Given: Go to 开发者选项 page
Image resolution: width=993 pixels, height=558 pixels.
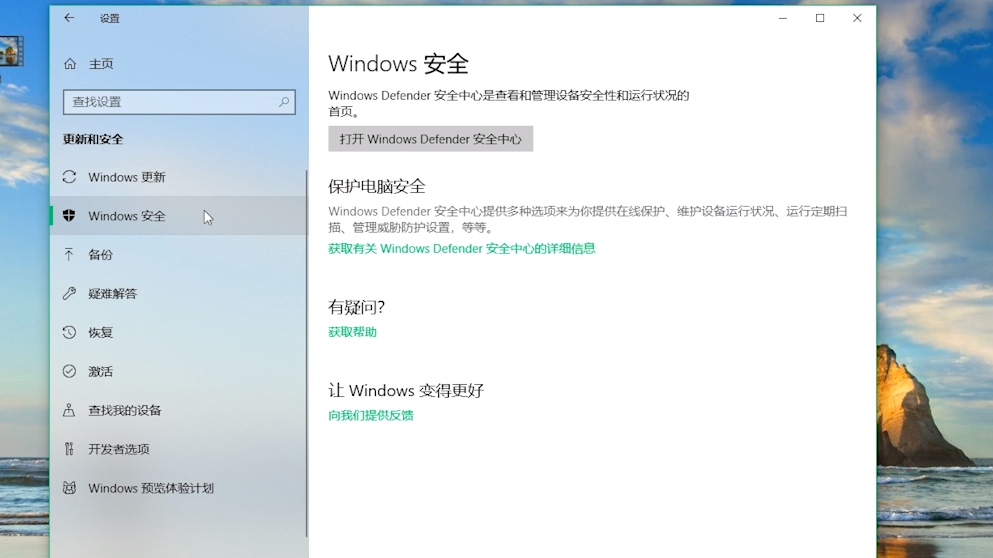Looking at the screenshot, I should coord(179,449).
